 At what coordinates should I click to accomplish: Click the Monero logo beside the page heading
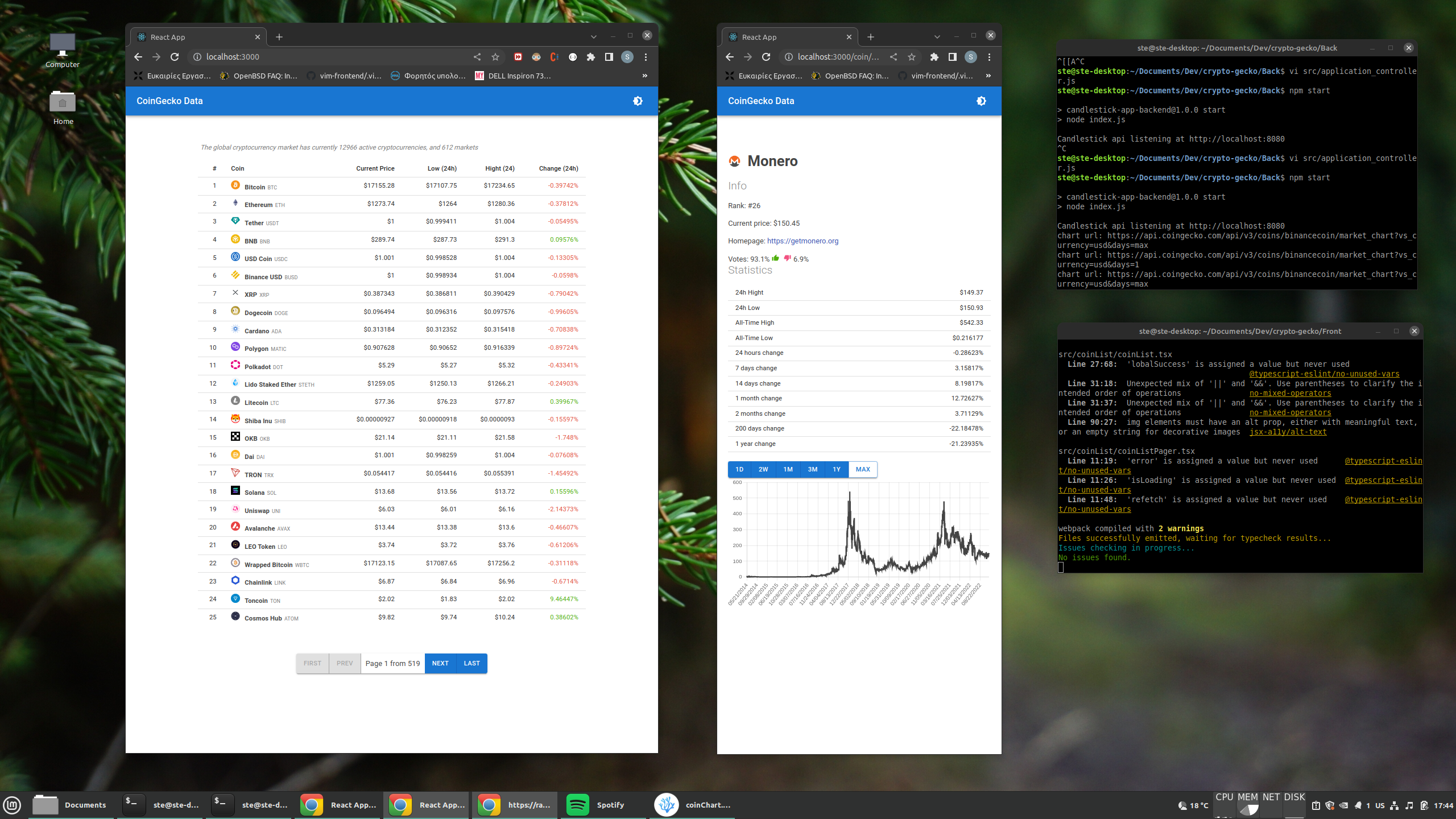coord(735,161)
